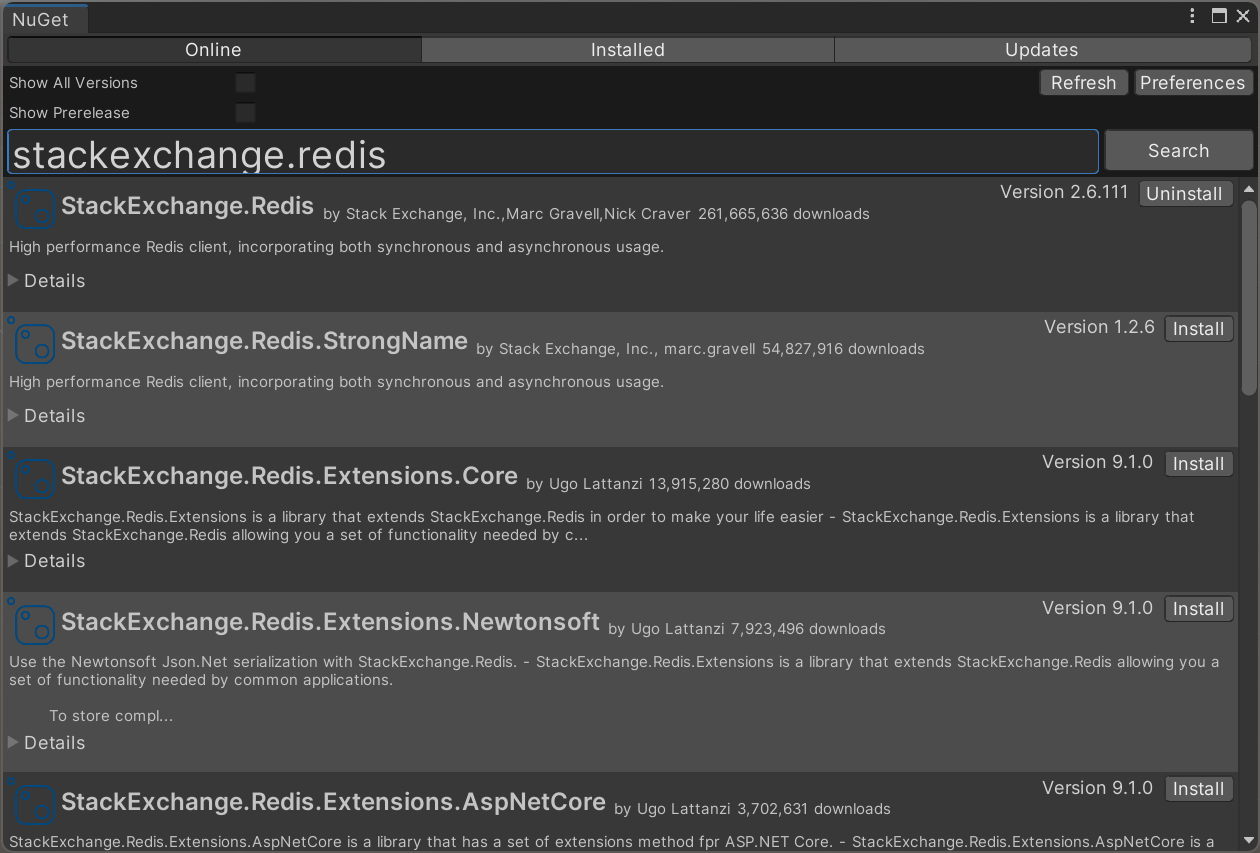Screen dimensions: 1260x853
Task: Enable Show Prerelease checkbox
Action: coord(245,113)
